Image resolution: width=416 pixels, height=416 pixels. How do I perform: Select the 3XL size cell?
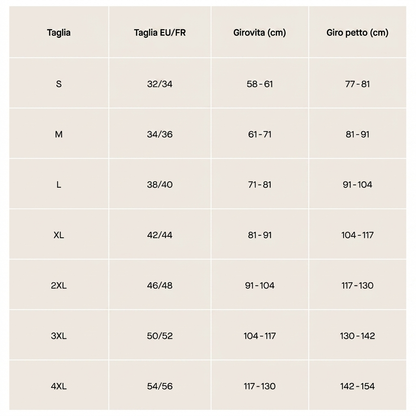click(x=59, y=336)
